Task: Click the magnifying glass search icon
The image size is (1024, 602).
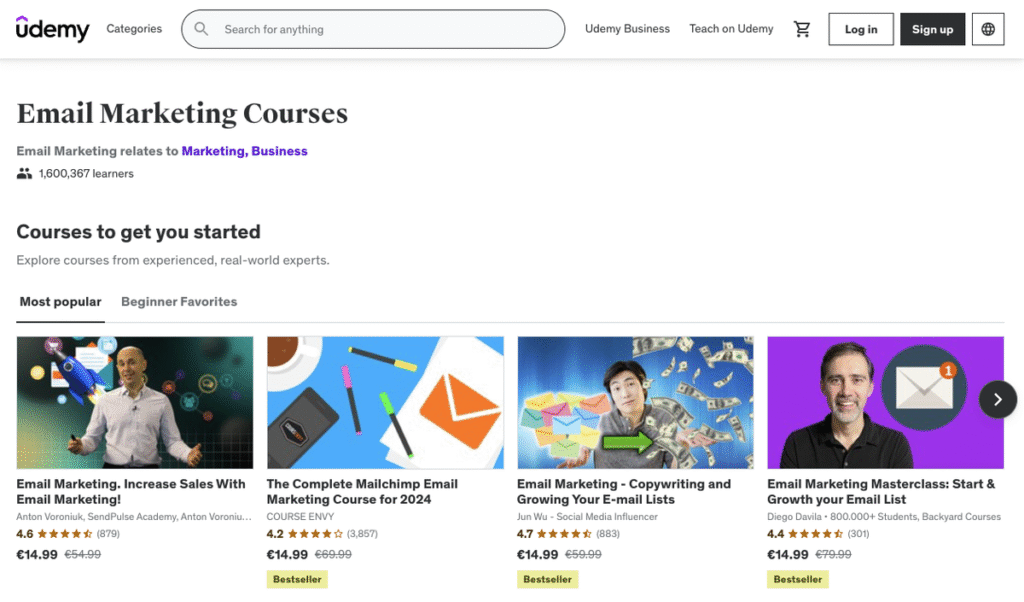Action: coord(201,29)
